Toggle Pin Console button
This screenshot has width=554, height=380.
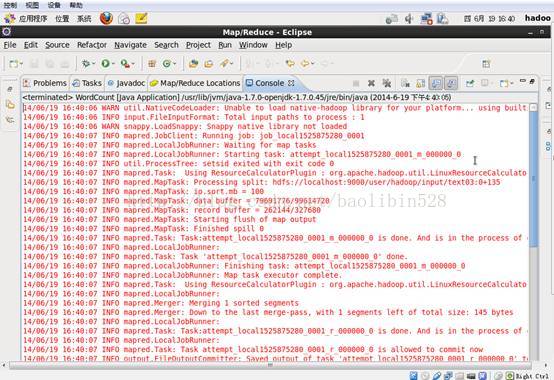click(470, 83)
